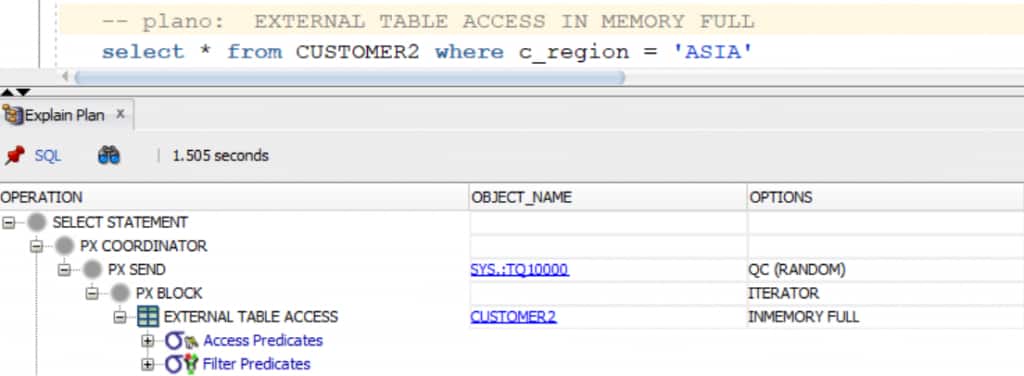
Task: Pin the Explain Plan with the pushpin icon
Action: pyautogui.click(x=14, y=155)
